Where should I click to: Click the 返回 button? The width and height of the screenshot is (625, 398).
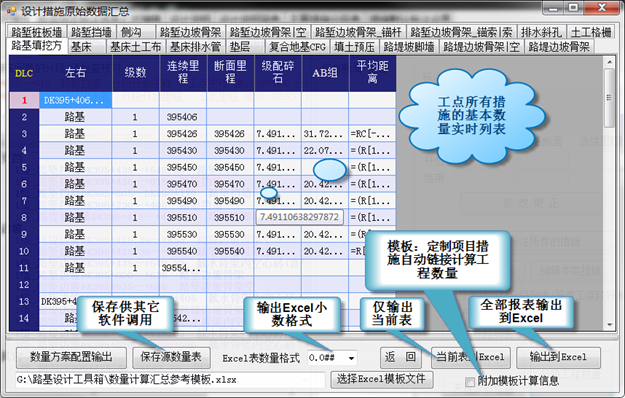tap(401, 357)
